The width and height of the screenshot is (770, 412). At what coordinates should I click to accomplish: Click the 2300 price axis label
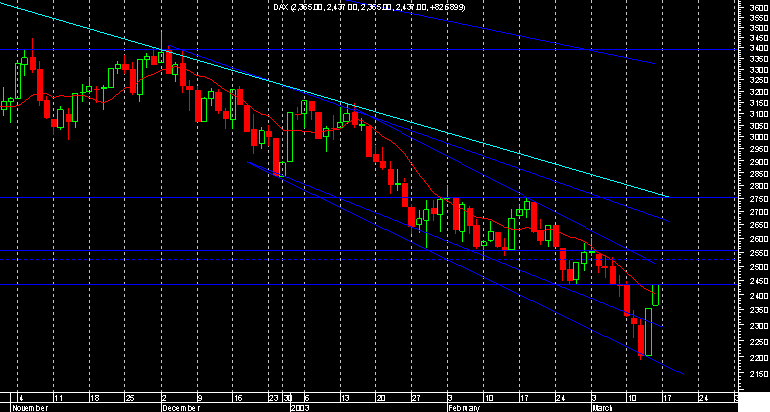759,326
